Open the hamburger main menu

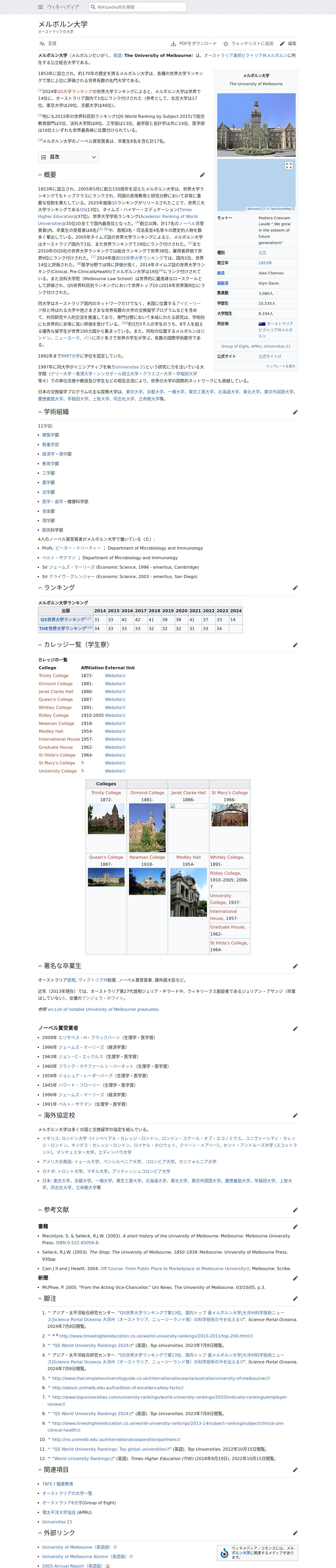40,7
